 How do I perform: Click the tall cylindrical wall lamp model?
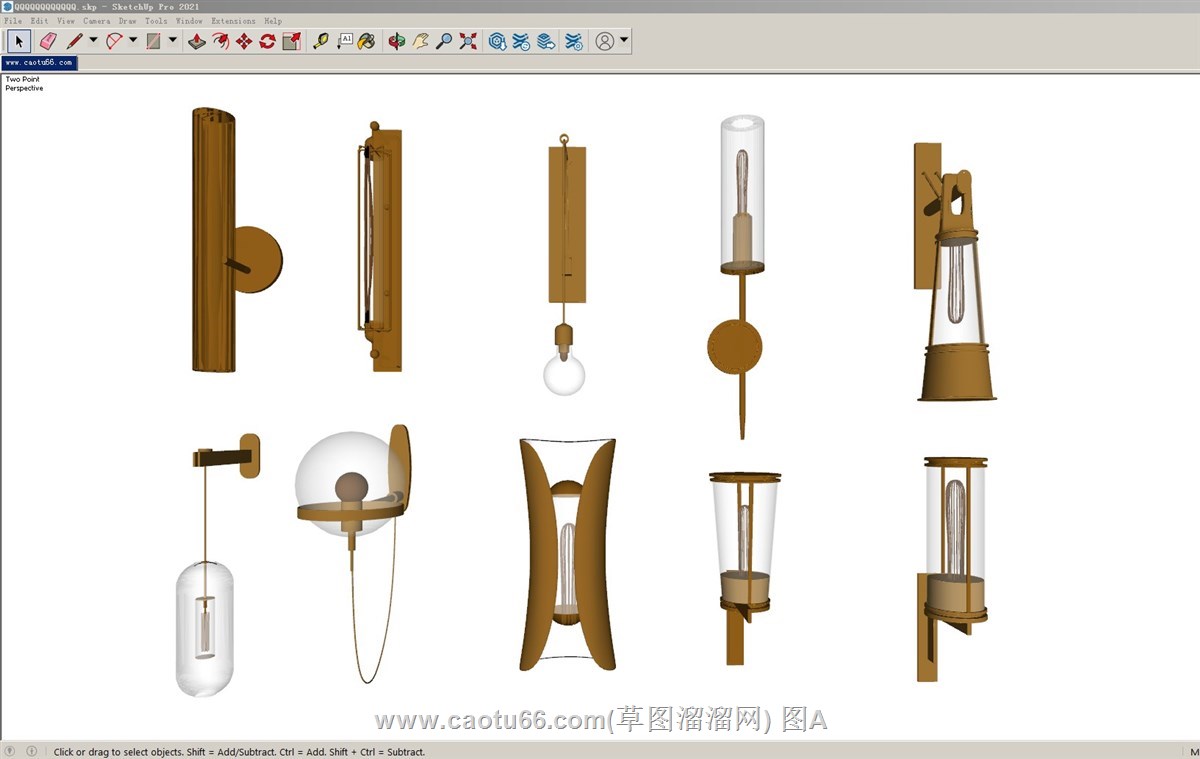click(x=213, y=240)
